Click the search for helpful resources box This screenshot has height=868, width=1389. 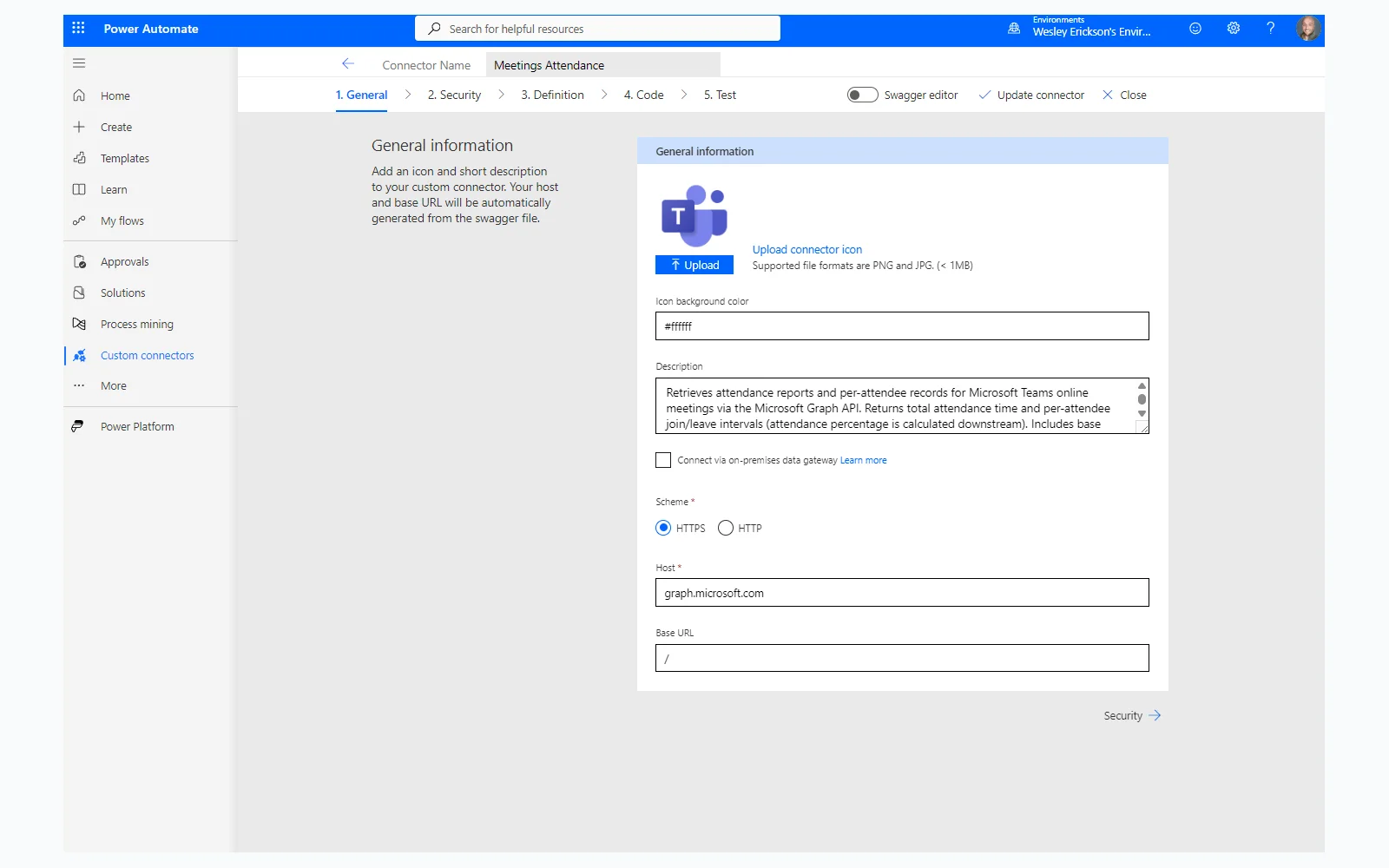coord(597,29)
